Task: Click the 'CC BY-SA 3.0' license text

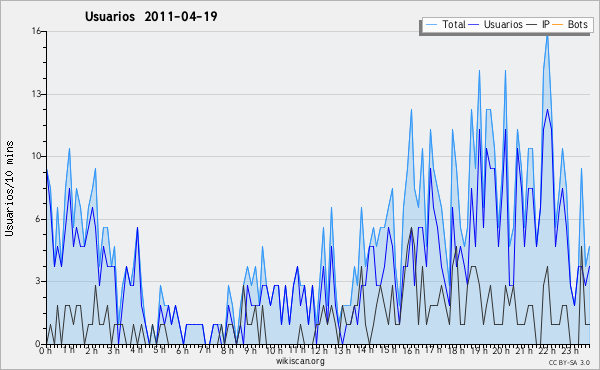Action: (569, 362)
